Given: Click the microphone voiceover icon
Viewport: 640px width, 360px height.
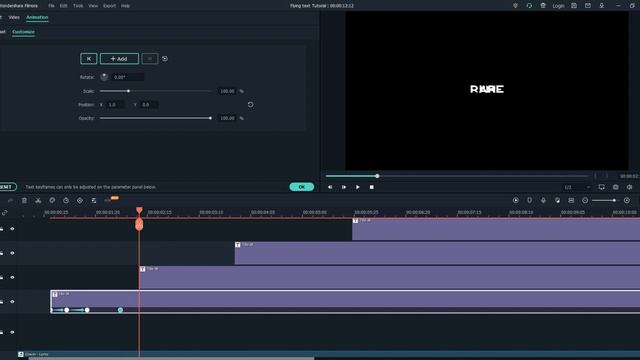Looking at the screenshot, I should [543, 200].
